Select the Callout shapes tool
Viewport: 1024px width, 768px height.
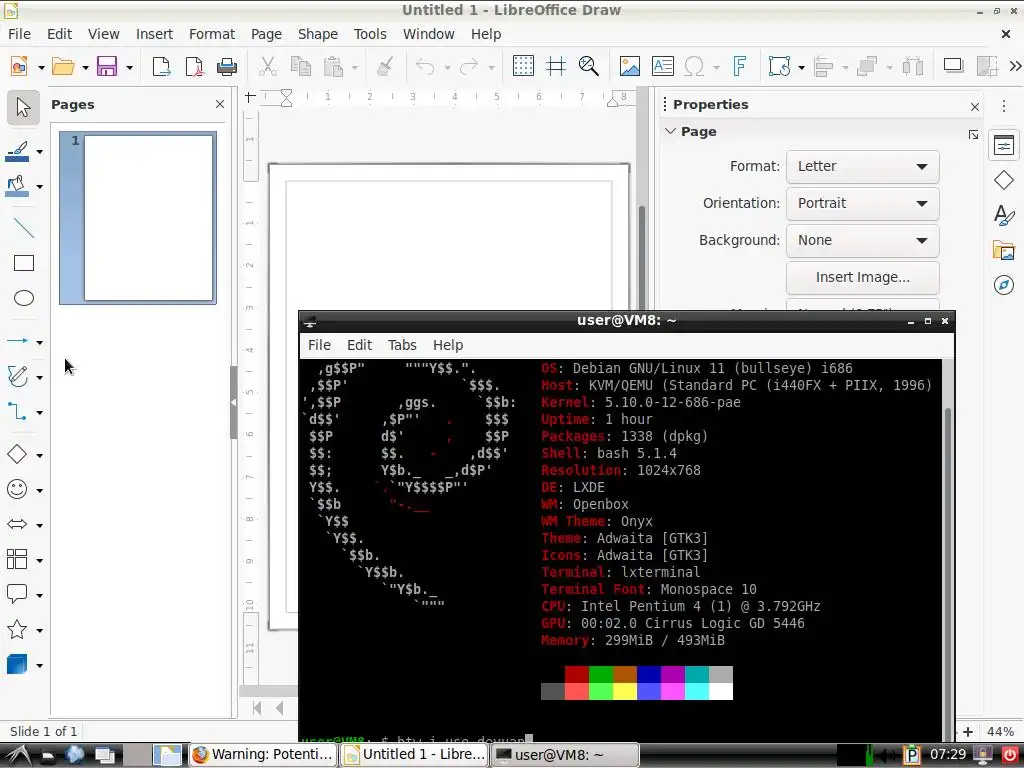click(17, 594)
